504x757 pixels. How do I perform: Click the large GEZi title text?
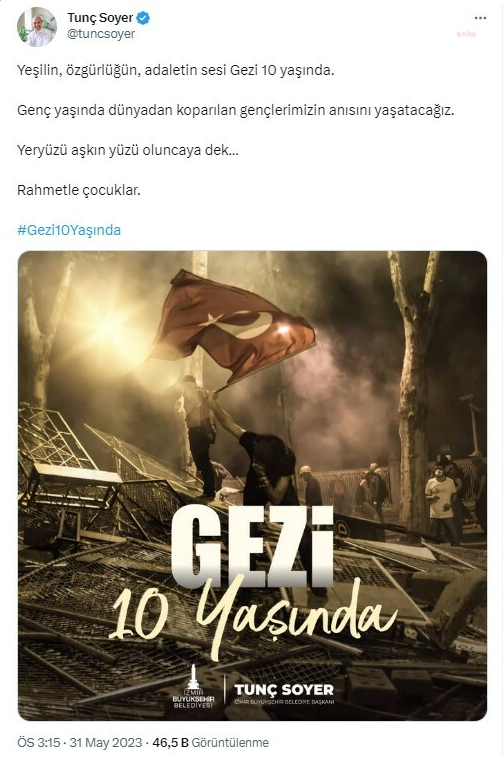point(253,547)
